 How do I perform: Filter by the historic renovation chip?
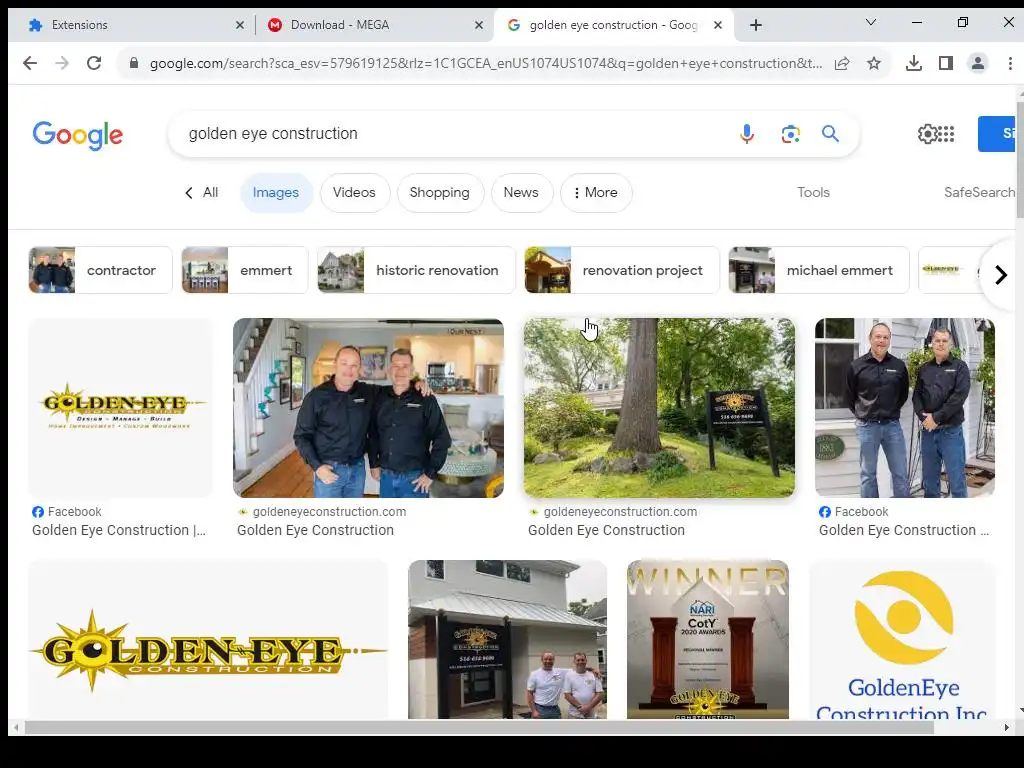pyautogui.click(x=416, y=270)
